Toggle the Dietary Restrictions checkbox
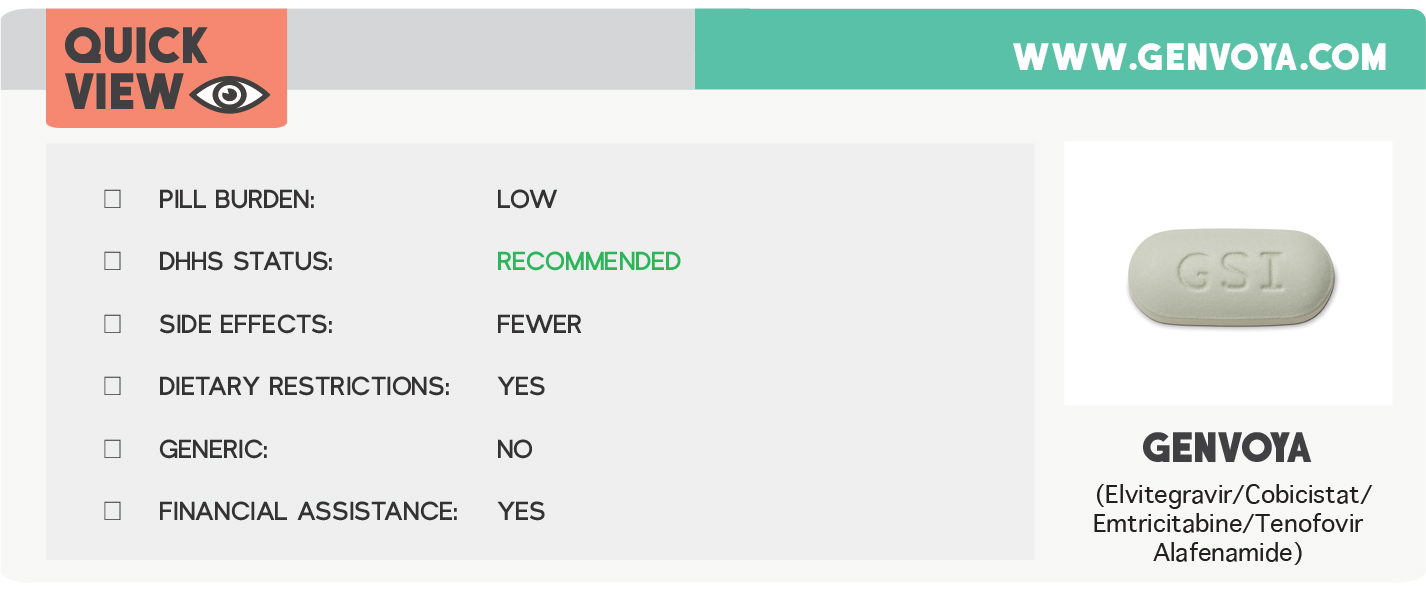The width and height of the screenshot is (1426, 591). (113, 386)
